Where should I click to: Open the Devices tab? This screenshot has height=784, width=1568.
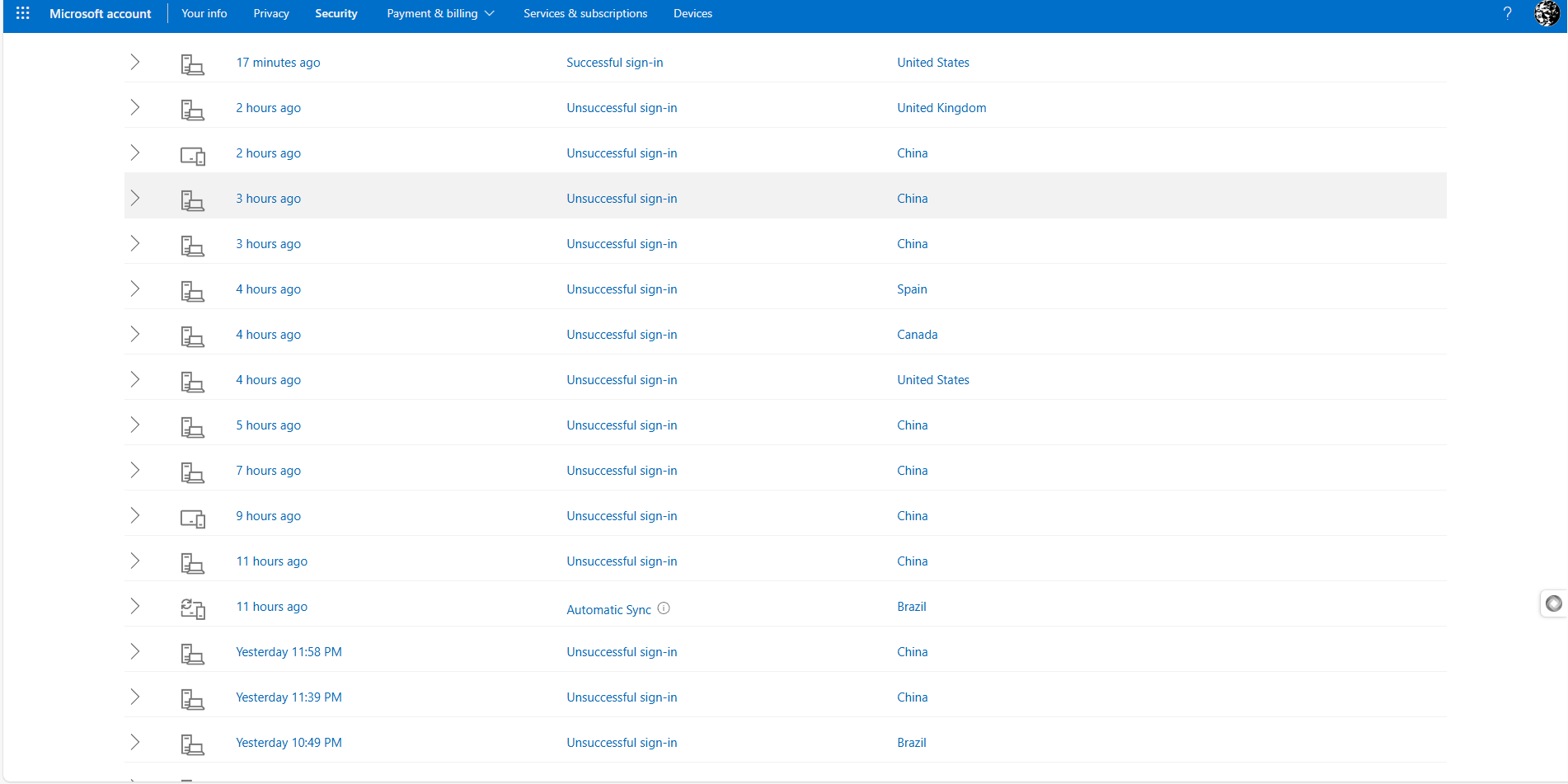point(692,13)
